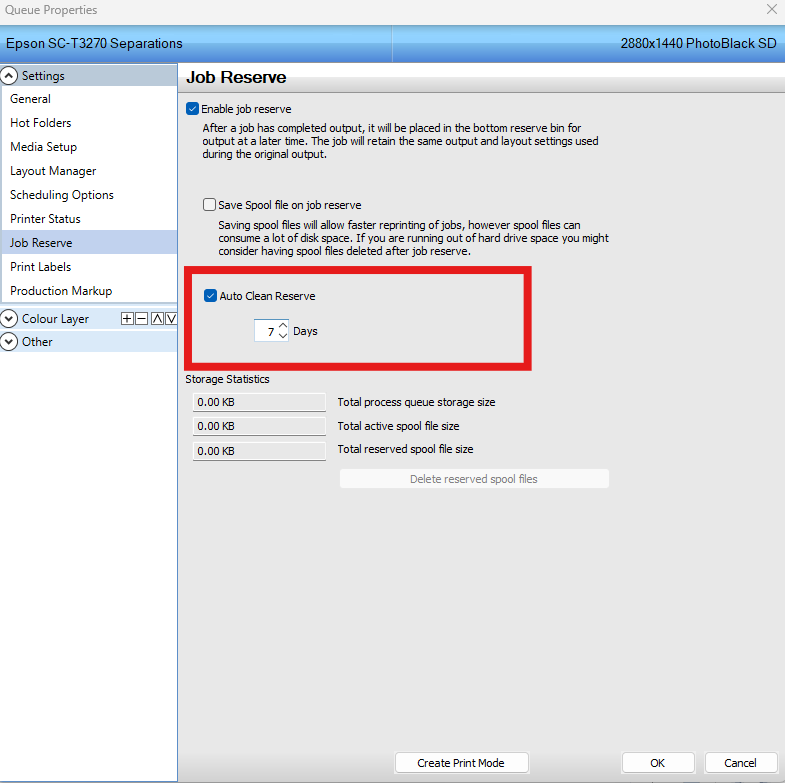785x783 pixels.
Task: Open Production Markup settings page
Action: 89,291
